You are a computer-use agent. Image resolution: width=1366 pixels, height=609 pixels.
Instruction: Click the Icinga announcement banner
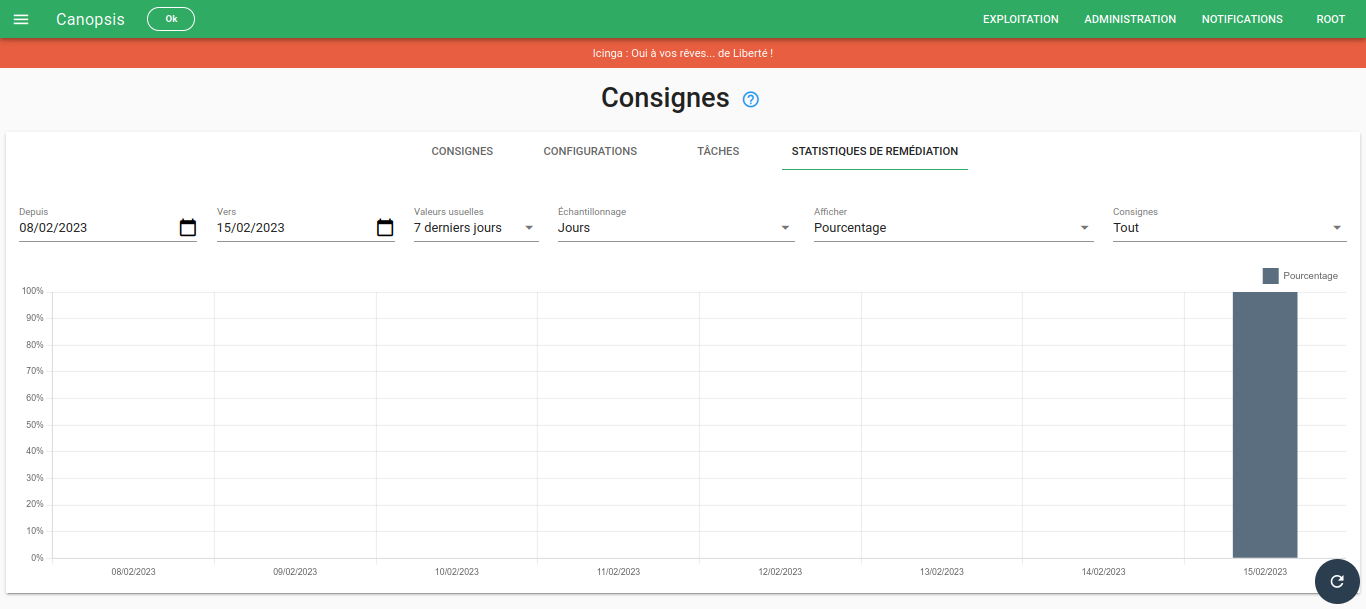(x=683, y=53)
